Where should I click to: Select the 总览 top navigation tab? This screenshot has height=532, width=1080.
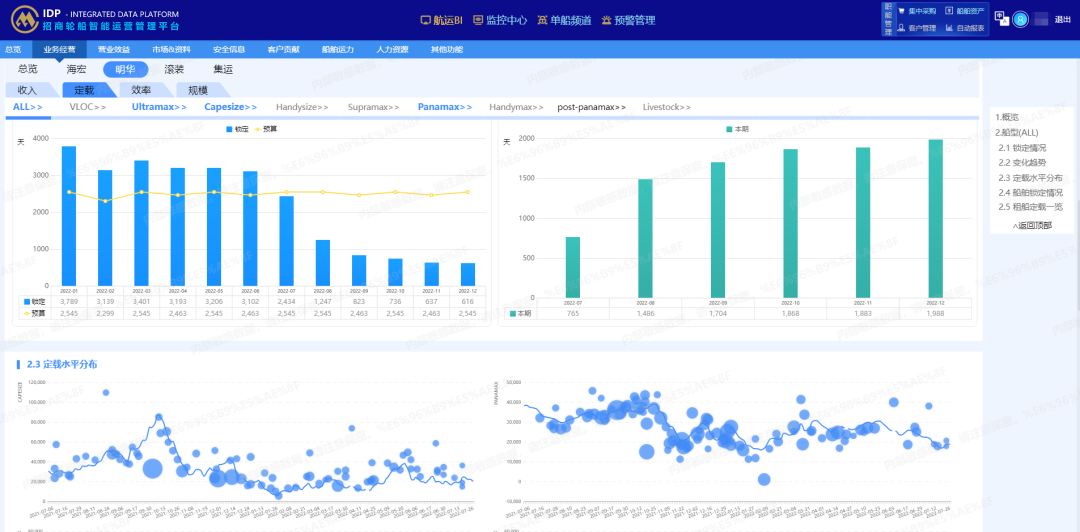point(13,50)
